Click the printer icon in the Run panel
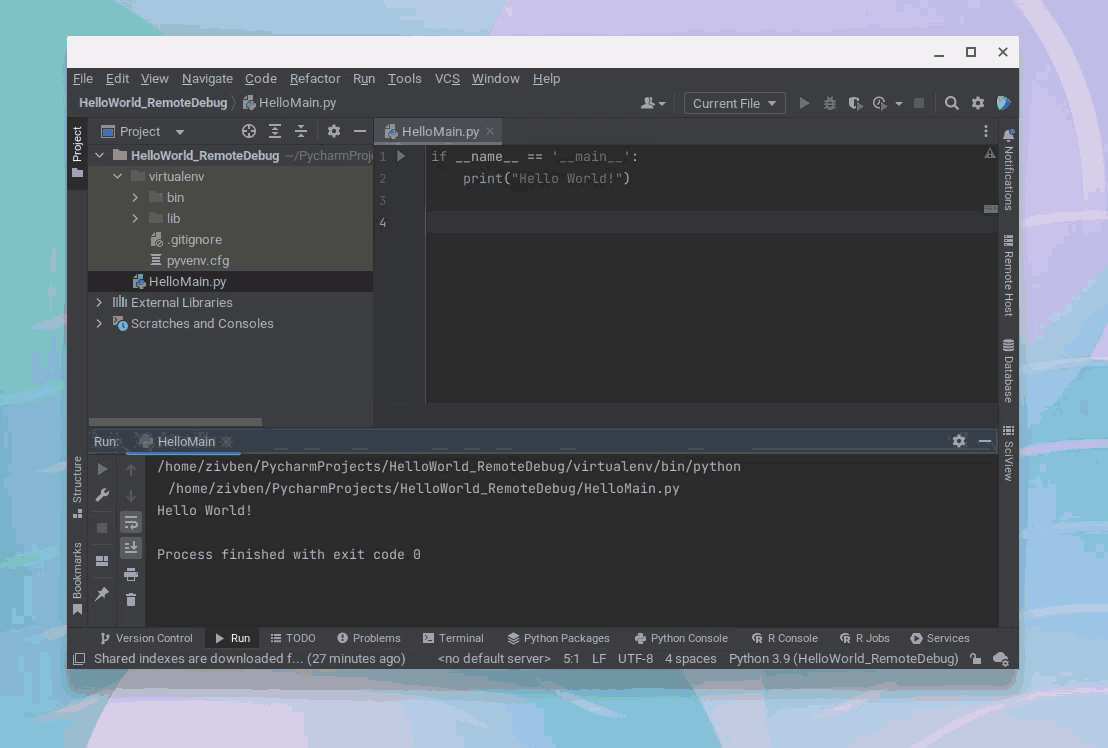 pos(131,574)
